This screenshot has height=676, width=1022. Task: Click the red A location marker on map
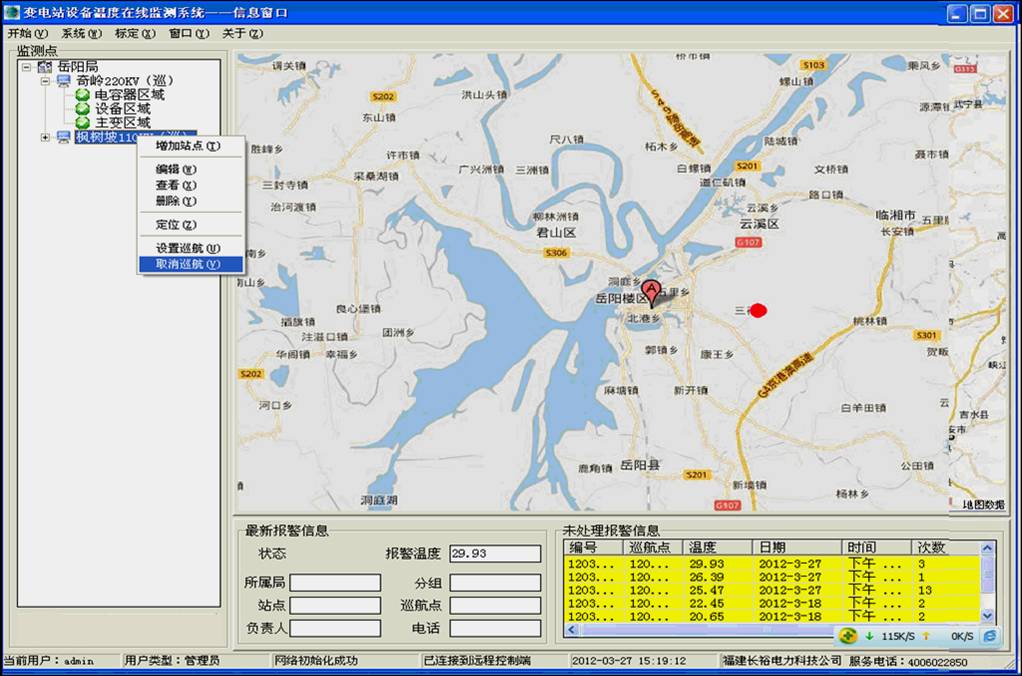pyautogui.click(x=652, y=292)
